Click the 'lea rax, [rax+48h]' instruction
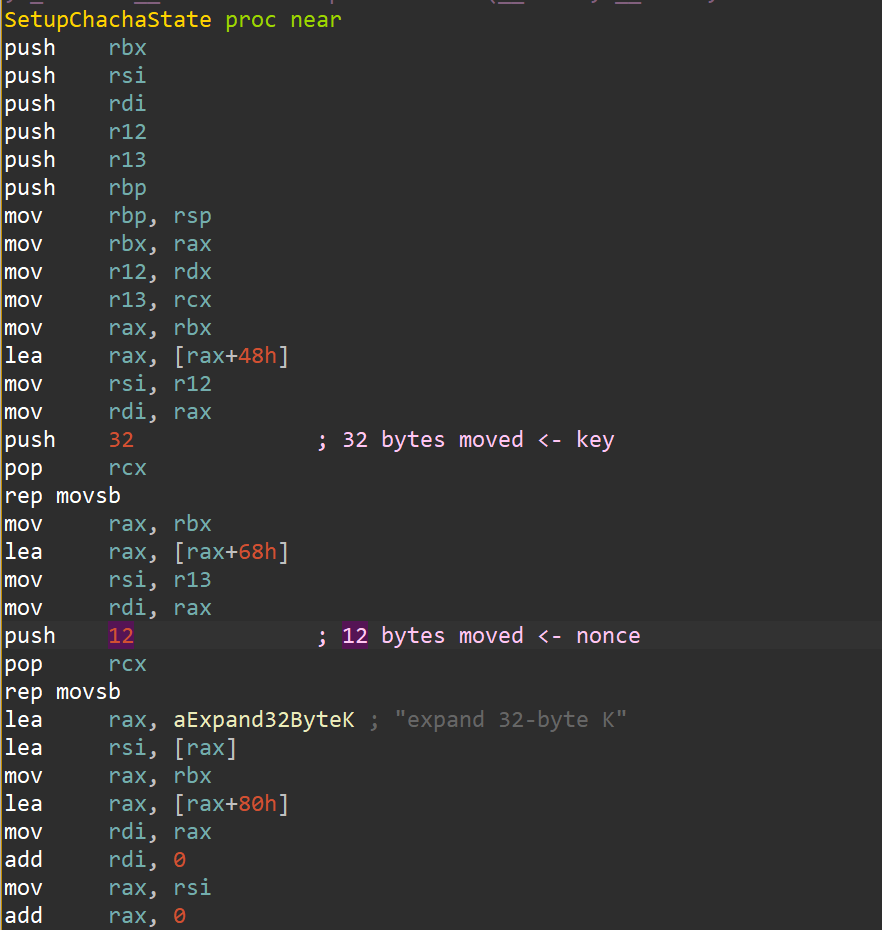 (x=147, y=356)
